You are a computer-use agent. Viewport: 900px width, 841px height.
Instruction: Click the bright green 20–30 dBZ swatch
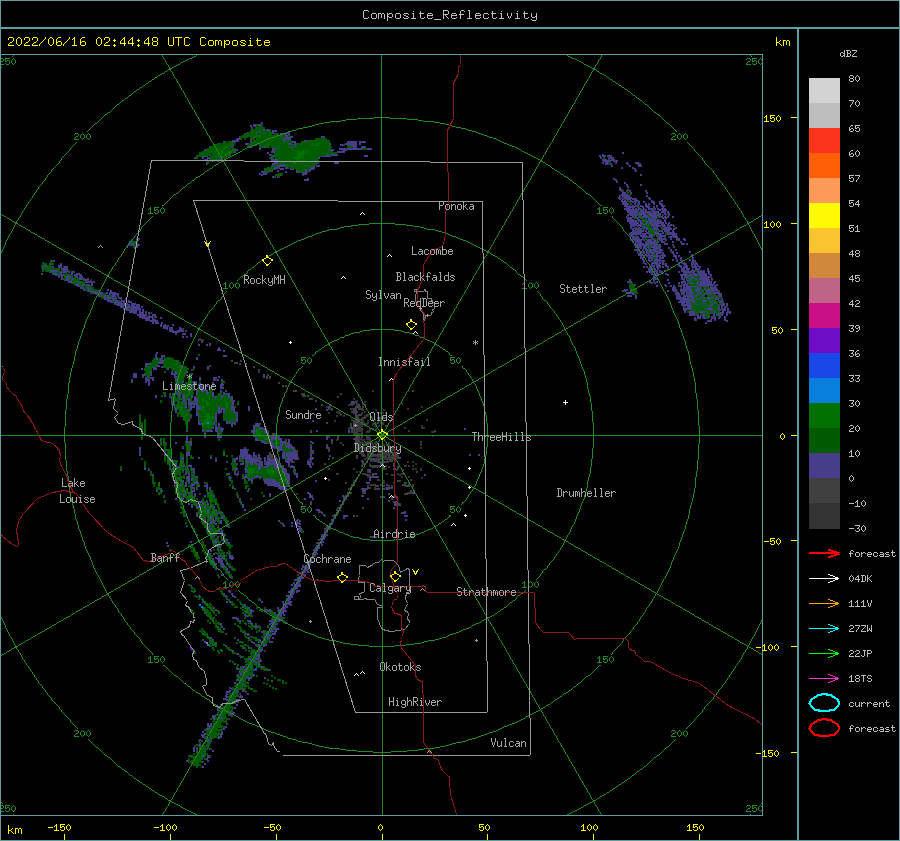coord(824,416)
